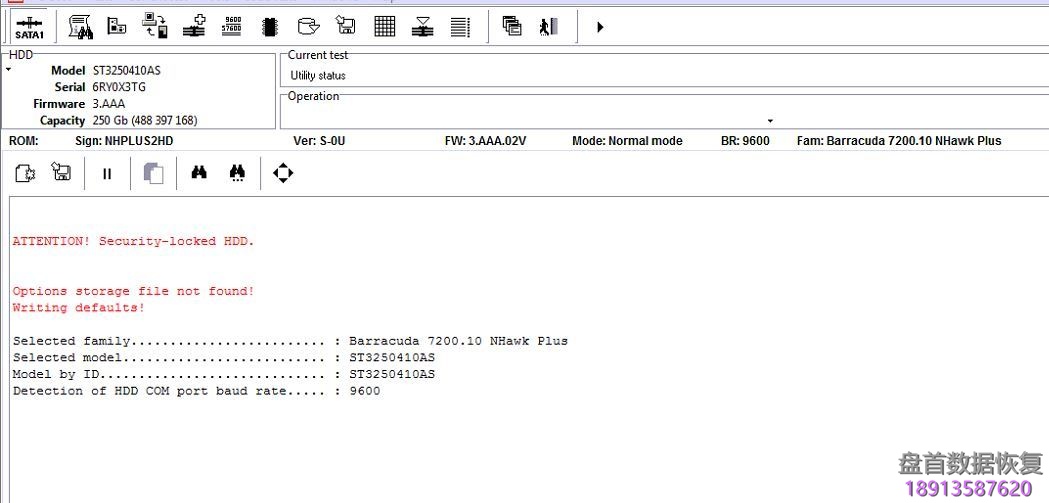Image resolution: width=1049 pixels, height=503 pixels.
Task: Click the serial number 6RY0X3TG
Action: pyautogui.click(x=119, y=87)
